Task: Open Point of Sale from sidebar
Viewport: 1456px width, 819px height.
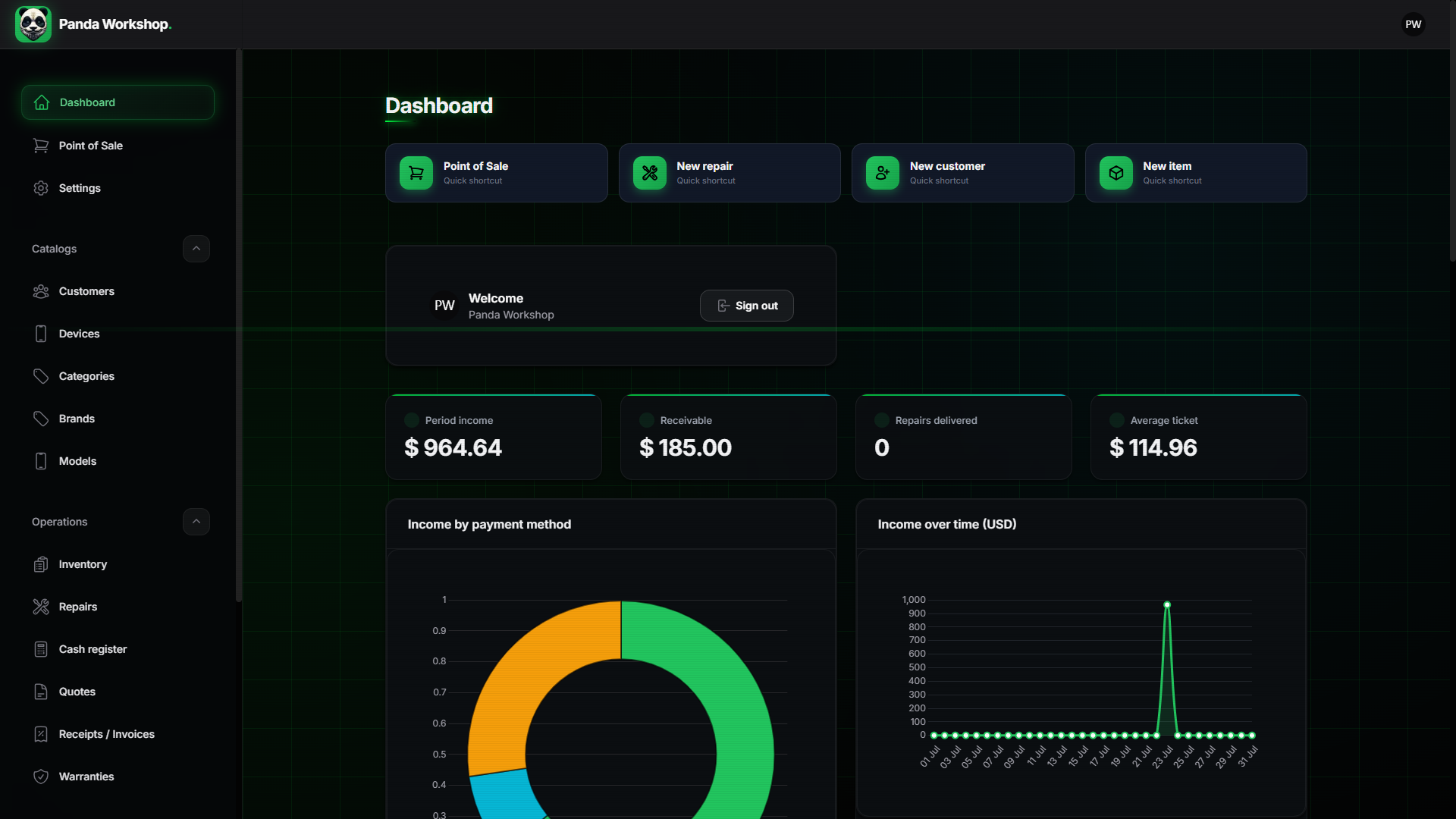Action: (x=118, y=146)
